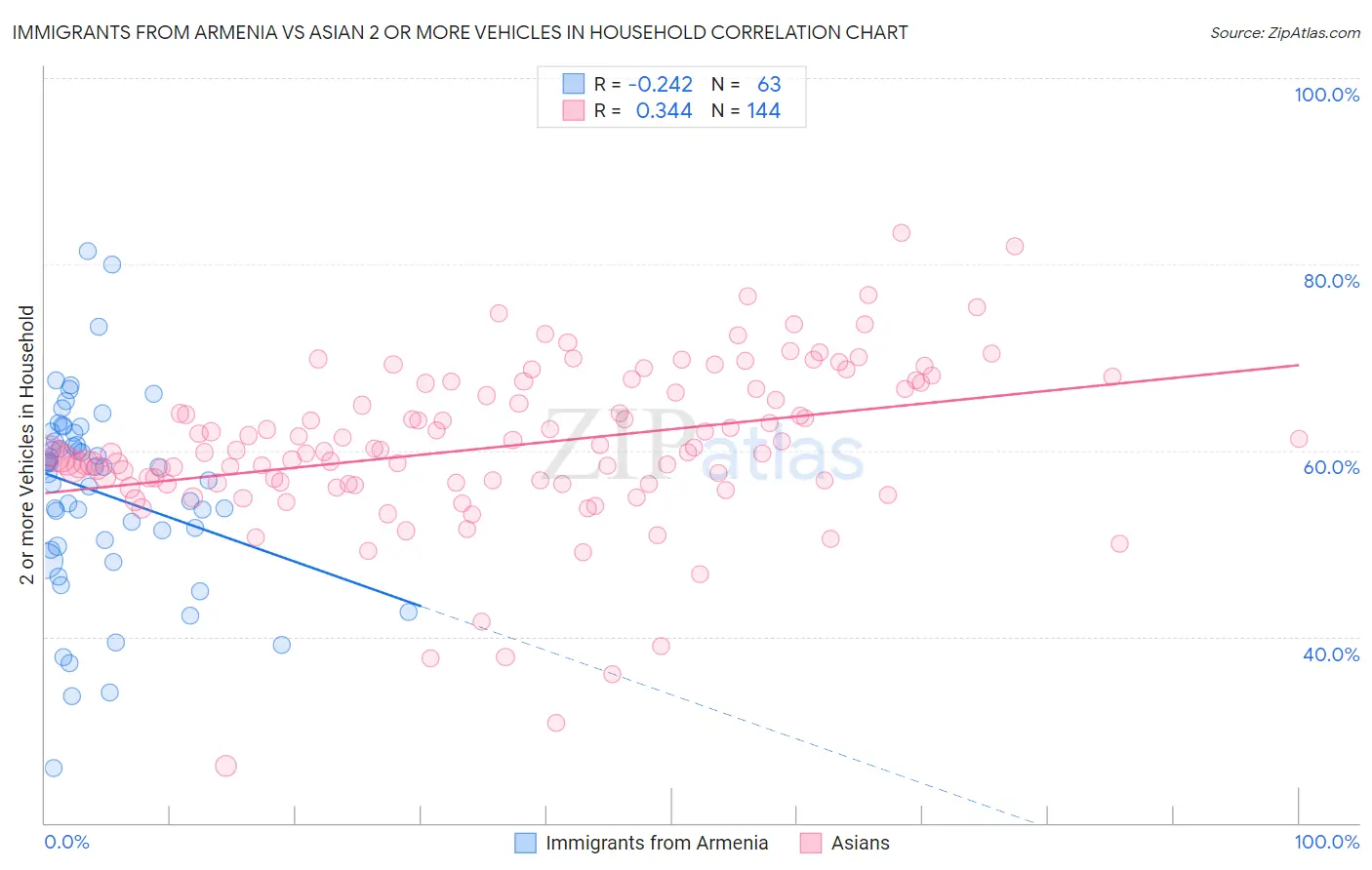The image size is (1372, 870).
Task: Click the 80.0% y-axis label
Action: (x=1331, y=281)
